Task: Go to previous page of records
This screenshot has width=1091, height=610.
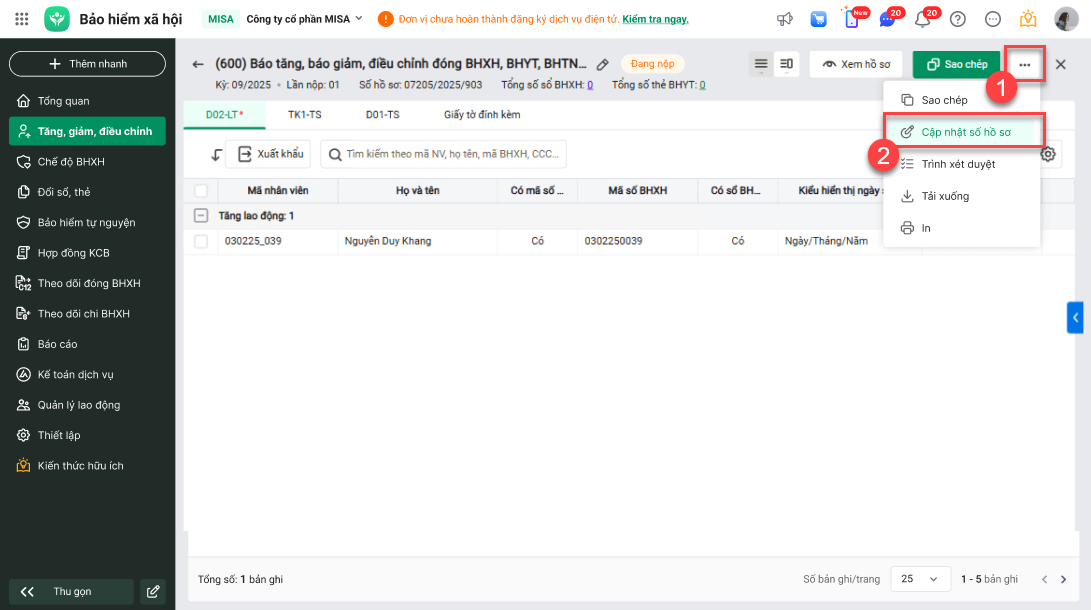Action: coord(1044,579)
